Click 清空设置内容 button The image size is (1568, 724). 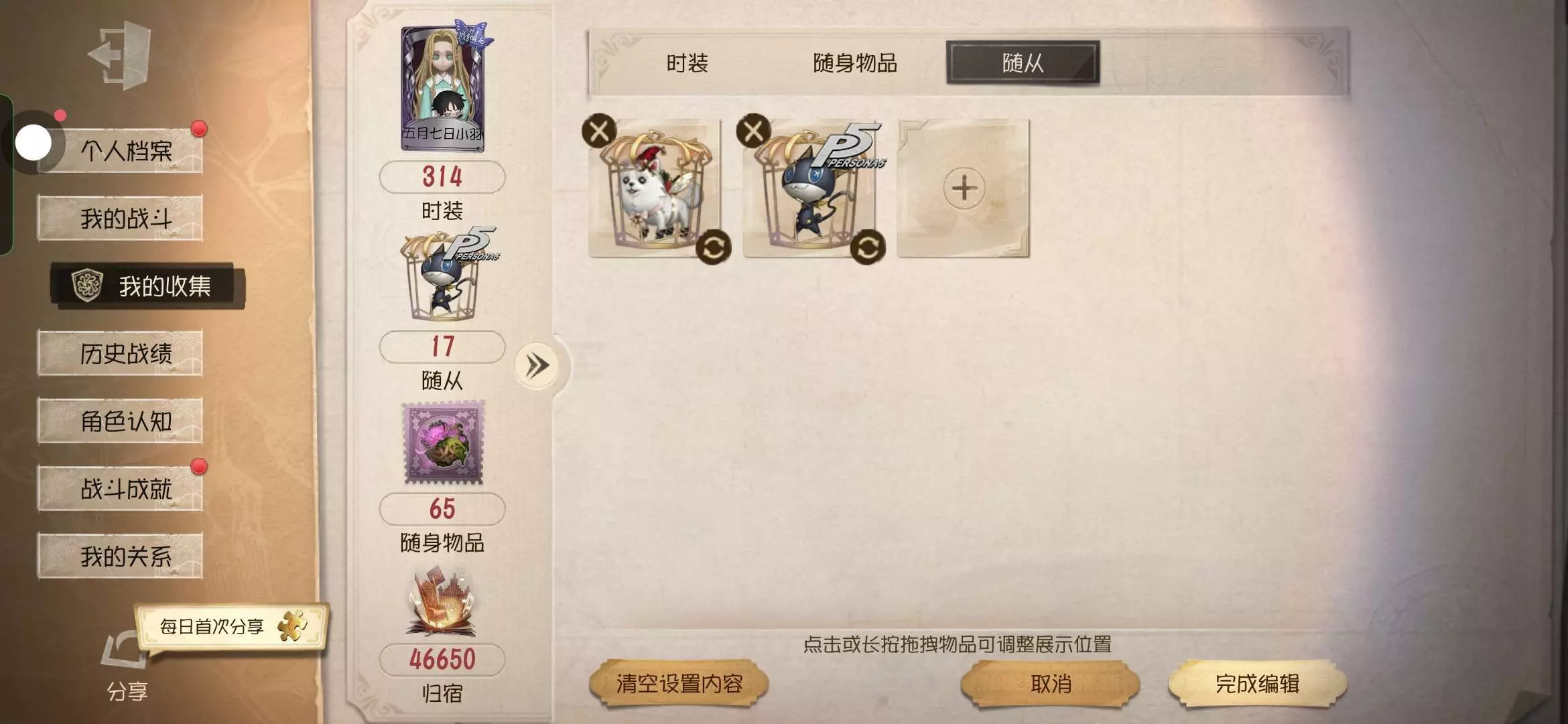tap(679, 684)
